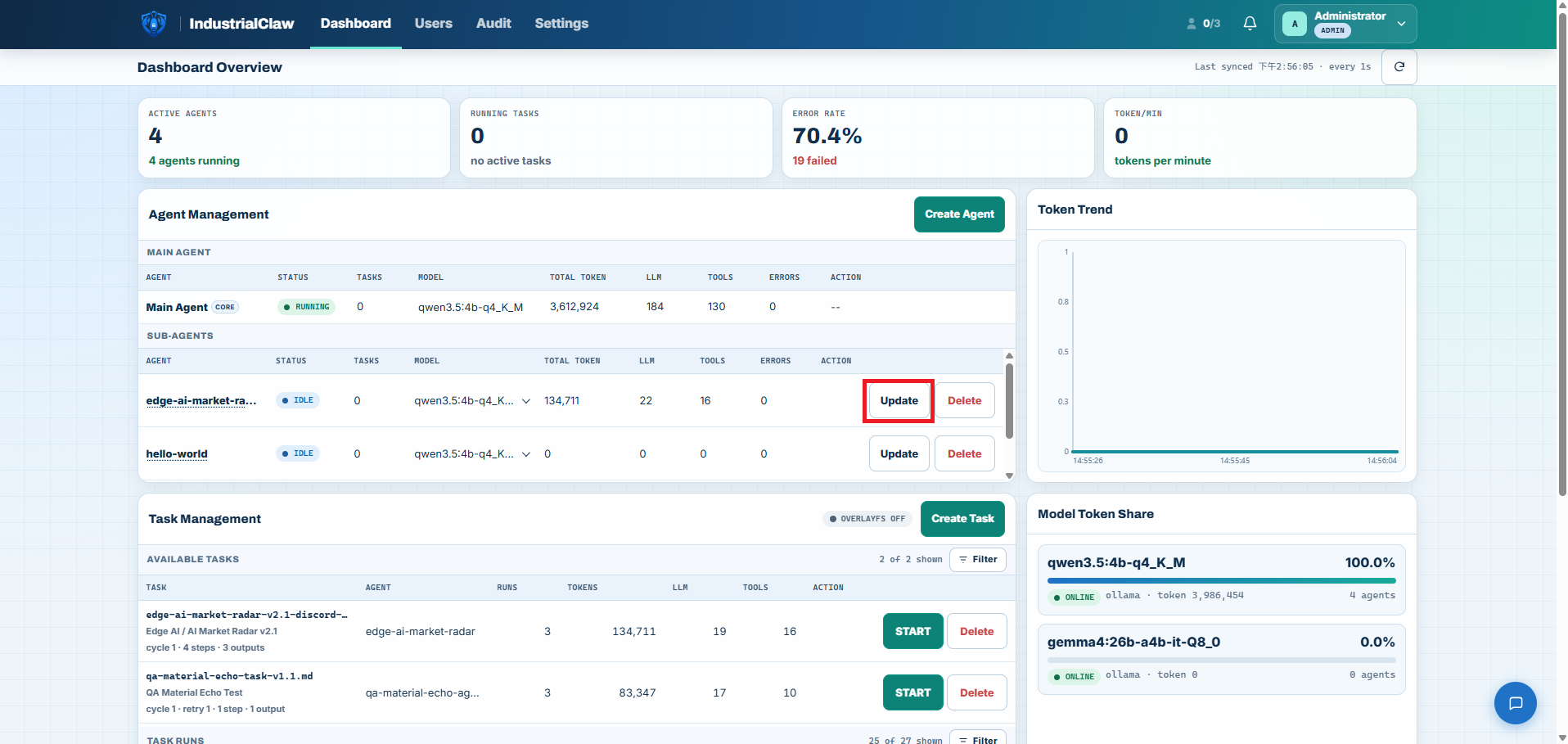Go to the Audit tab
The width and height of the screenshot is (1568, 744).
click(493, 24)
